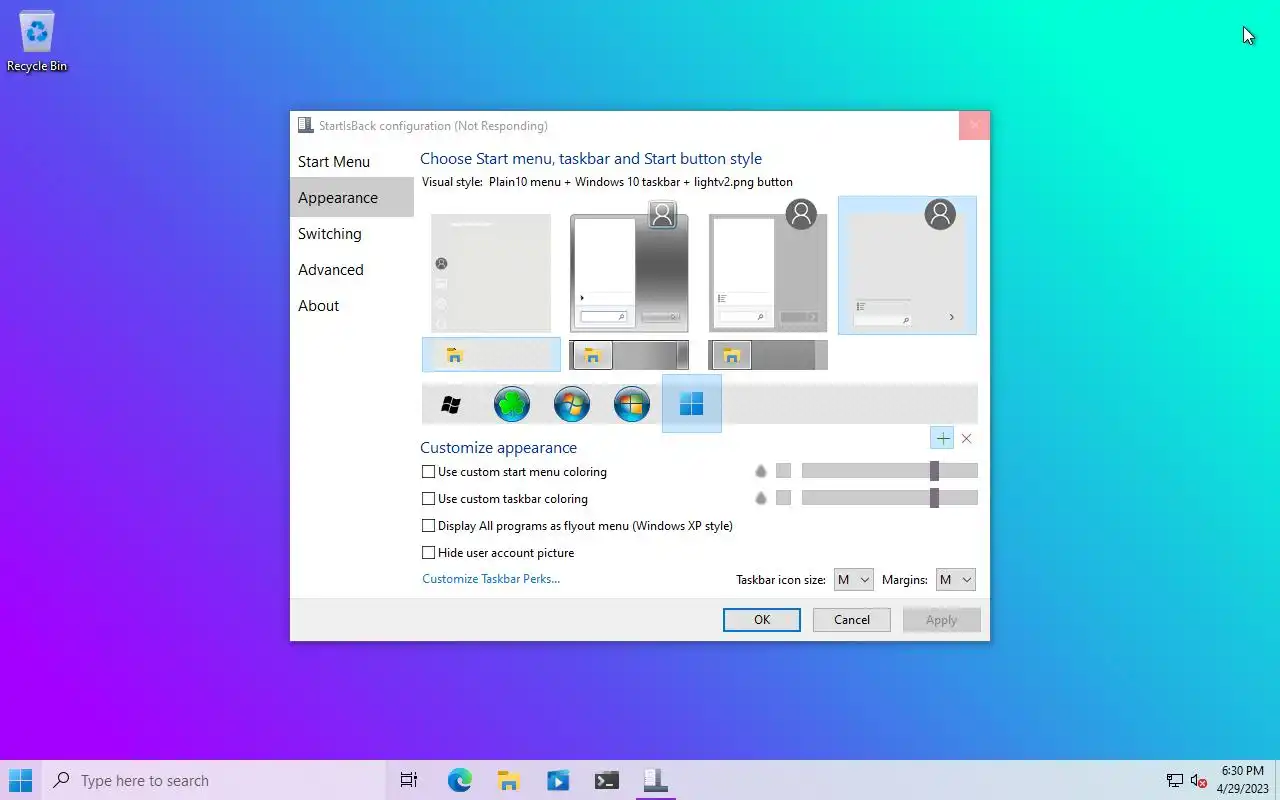The image size is (1280, 800).
Task: Close the StartIsBack configuration window
Action: [974, 126]
